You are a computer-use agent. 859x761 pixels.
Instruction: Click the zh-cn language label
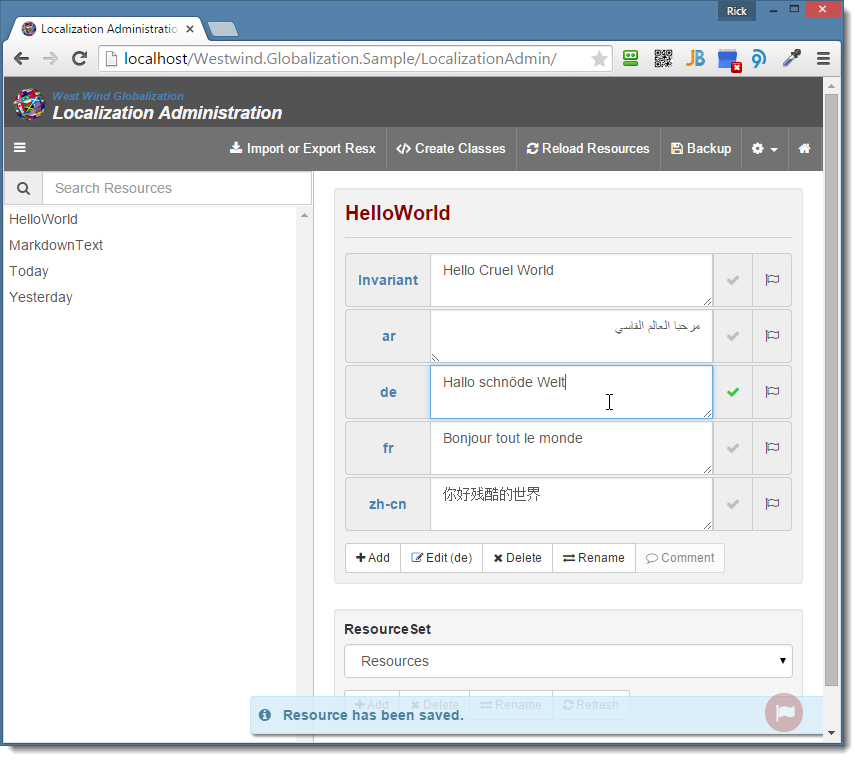pyautogui.click(x=388, y=504)
